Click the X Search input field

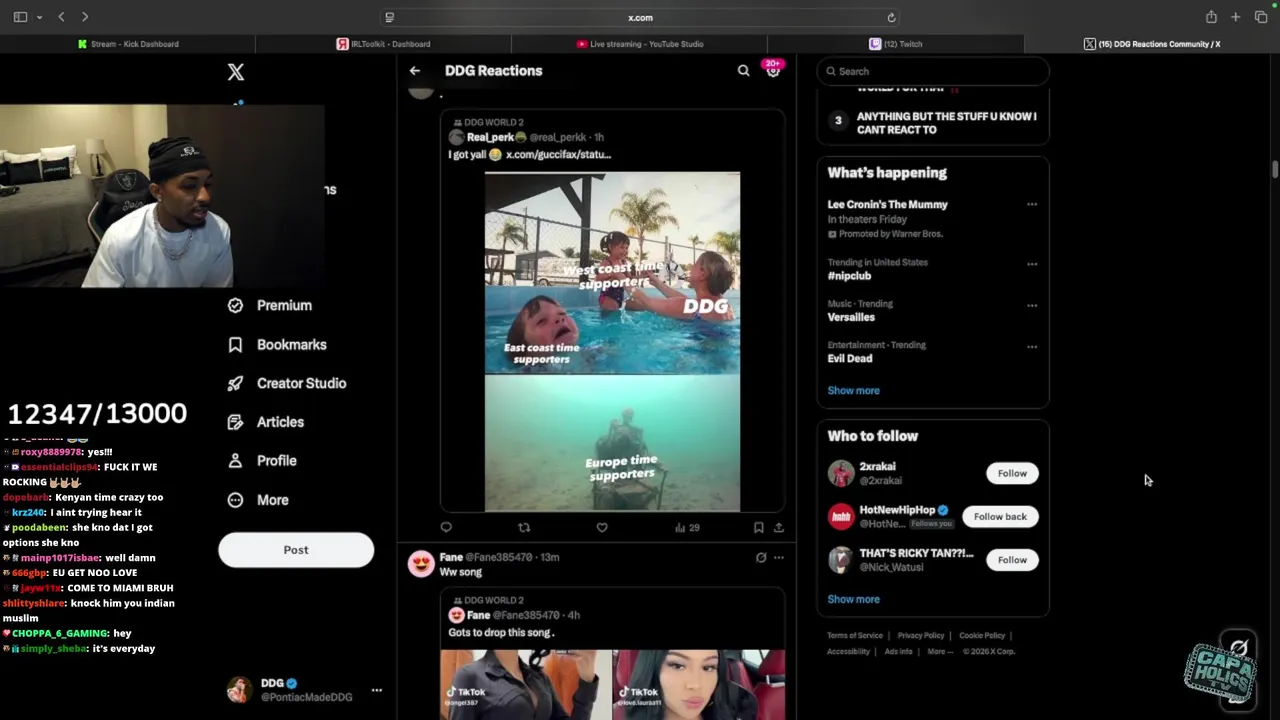click(933, 71)
